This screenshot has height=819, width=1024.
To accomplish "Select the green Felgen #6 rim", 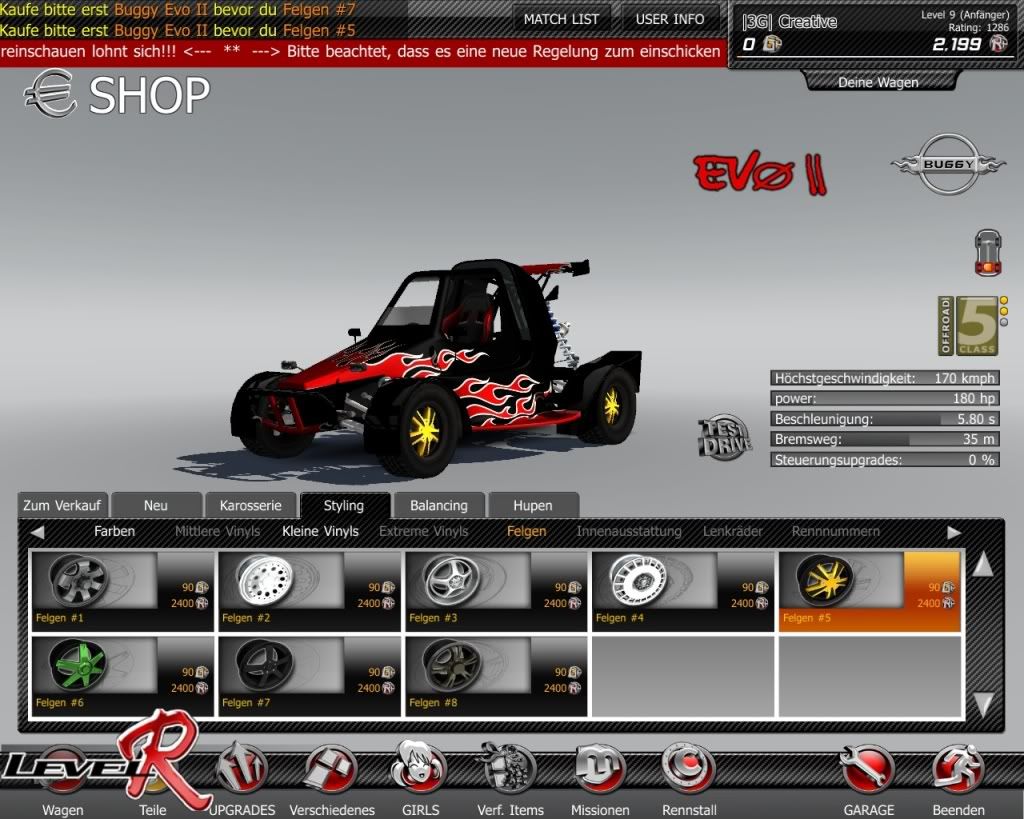I will point(124,676).
